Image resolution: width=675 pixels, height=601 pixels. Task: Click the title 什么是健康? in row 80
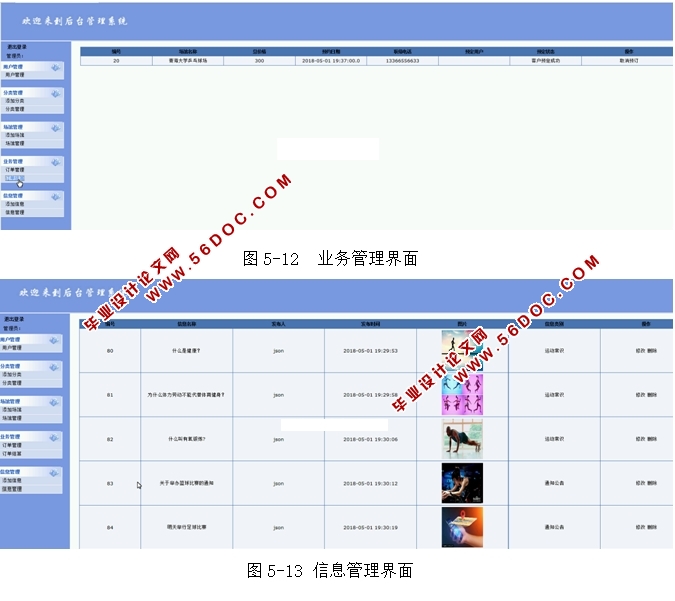186,351
